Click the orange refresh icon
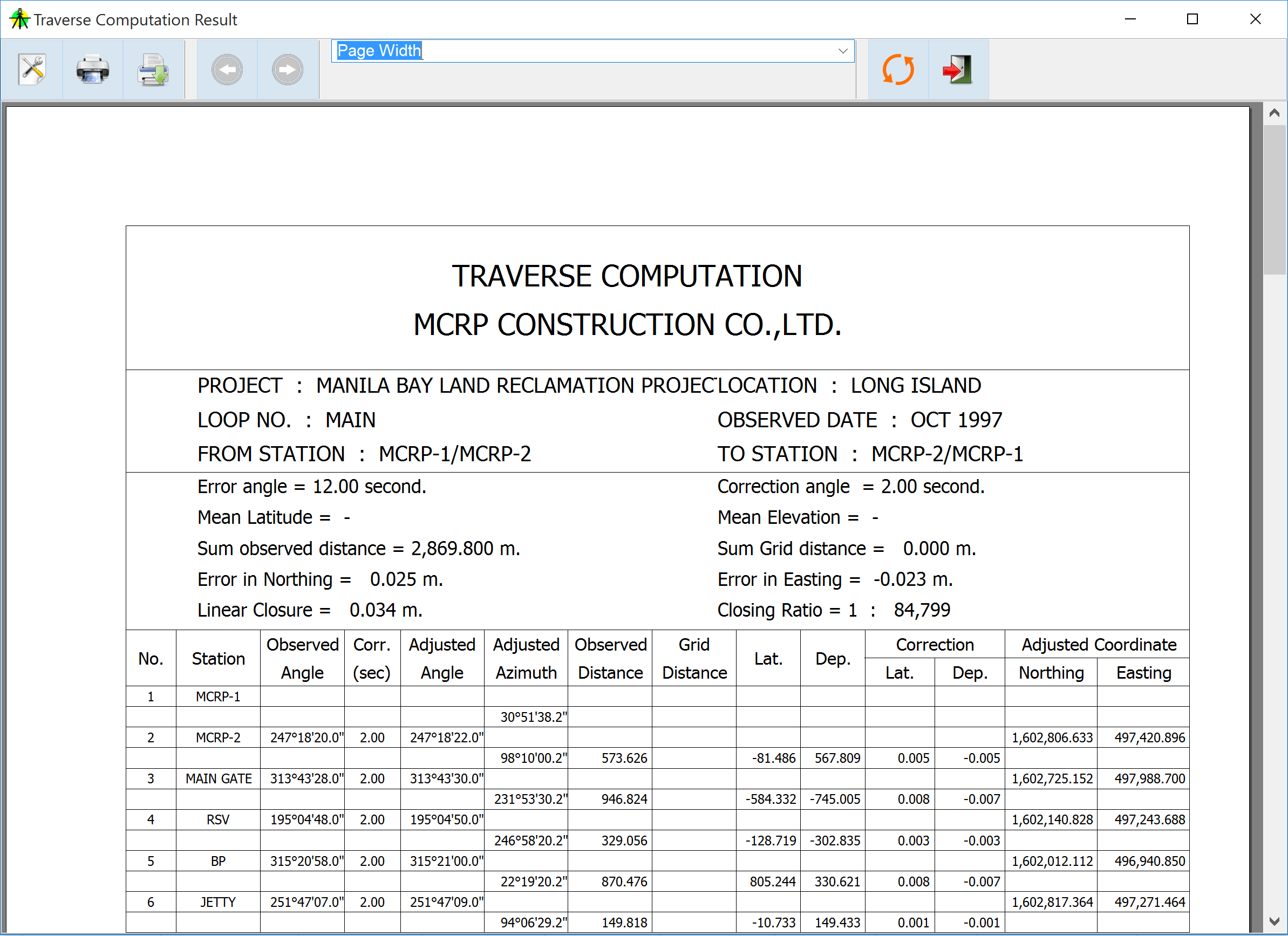The height and width of the screenshot is (936, 1288). click(898, 70)
